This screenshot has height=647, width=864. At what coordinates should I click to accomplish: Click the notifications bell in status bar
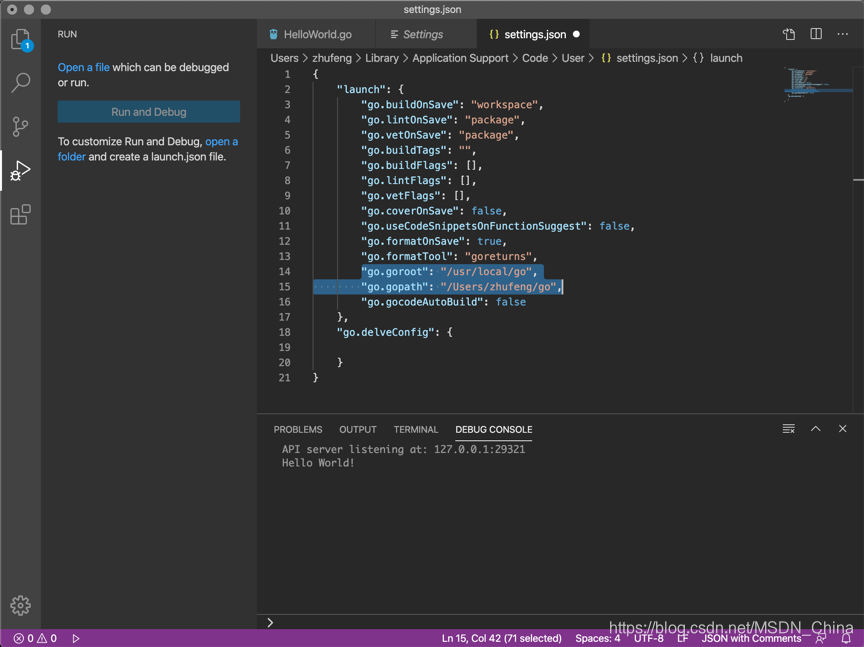coord(846,638)
